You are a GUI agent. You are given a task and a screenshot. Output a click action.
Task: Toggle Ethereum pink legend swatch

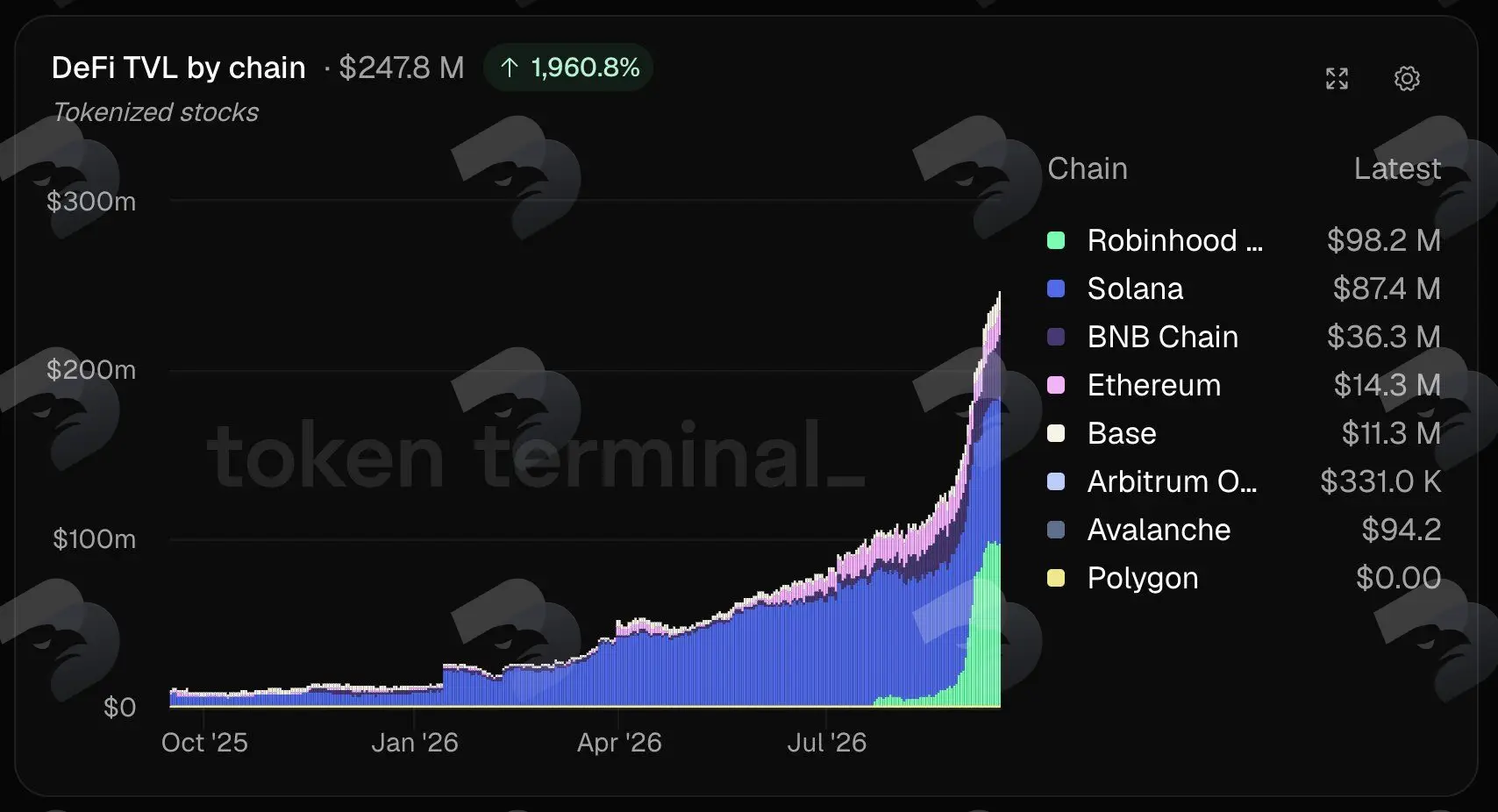[x=1056, y=385]
